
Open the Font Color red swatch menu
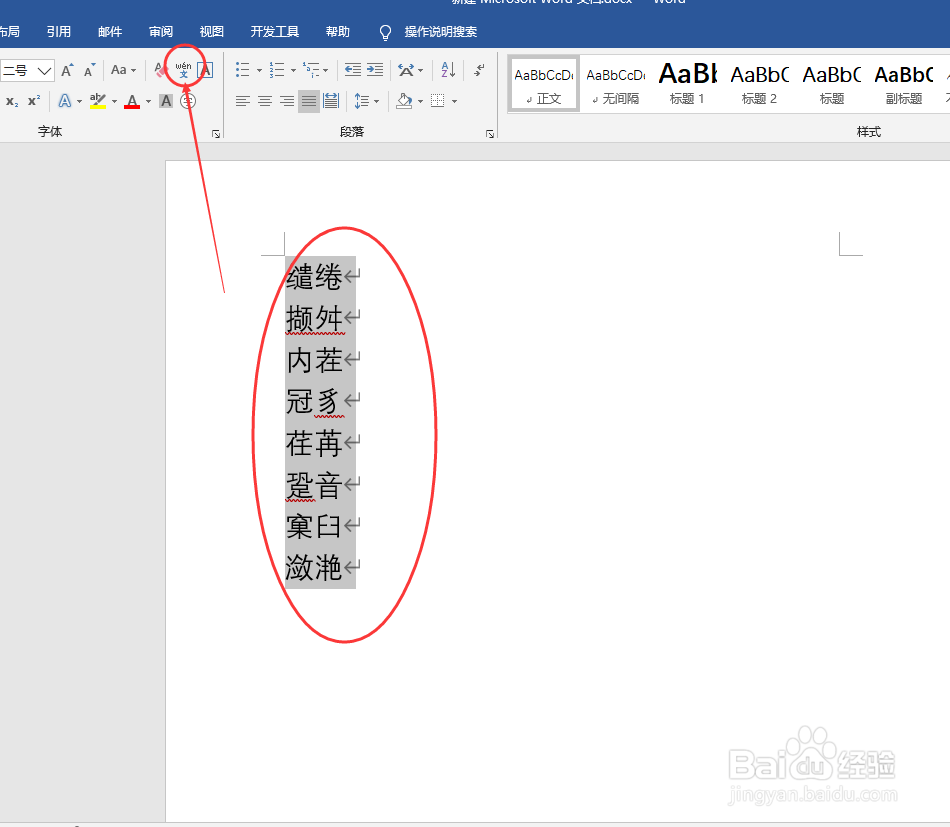pos(147,101)
